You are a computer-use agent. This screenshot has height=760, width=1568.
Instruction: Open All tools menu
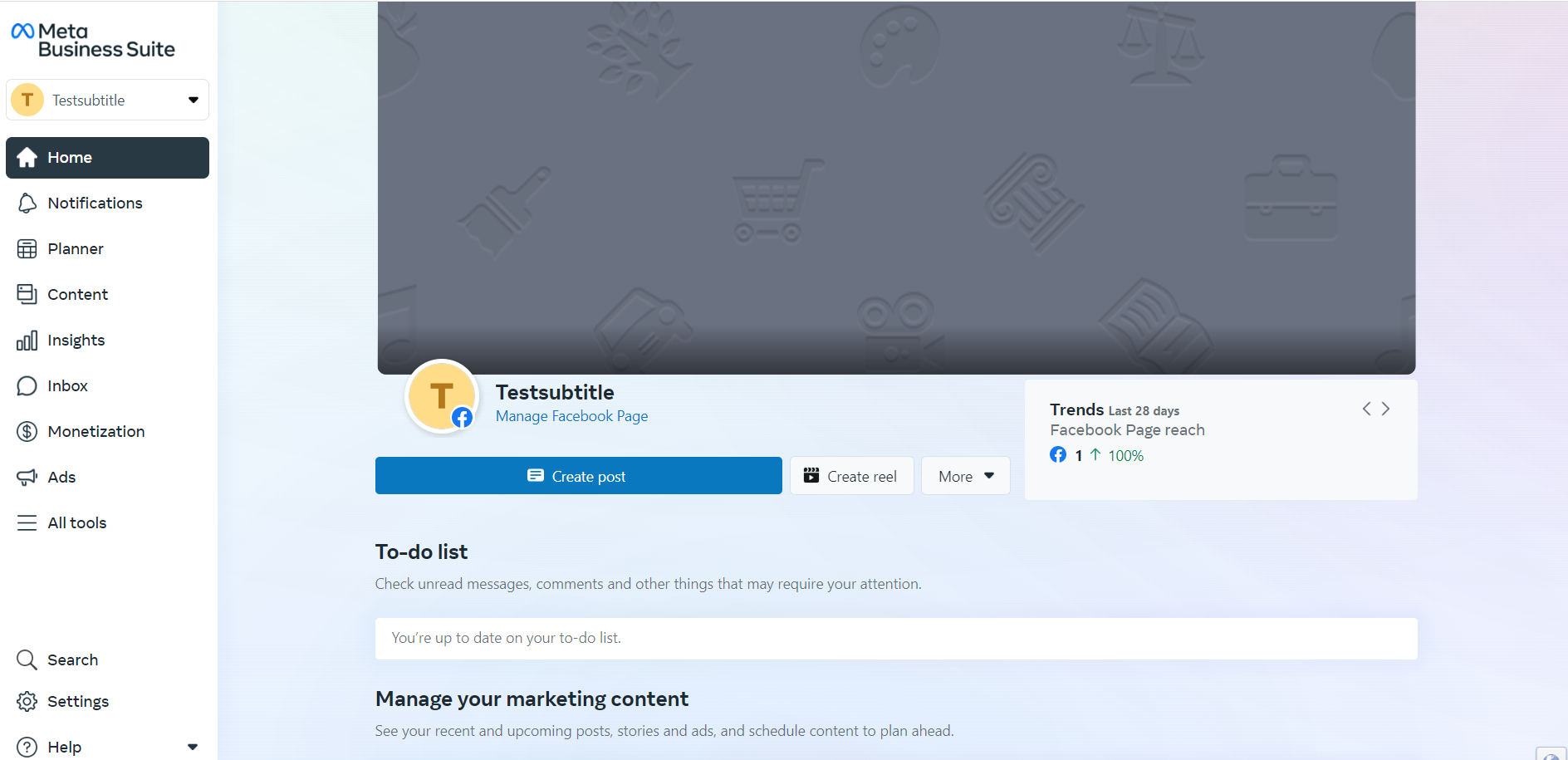76,523
